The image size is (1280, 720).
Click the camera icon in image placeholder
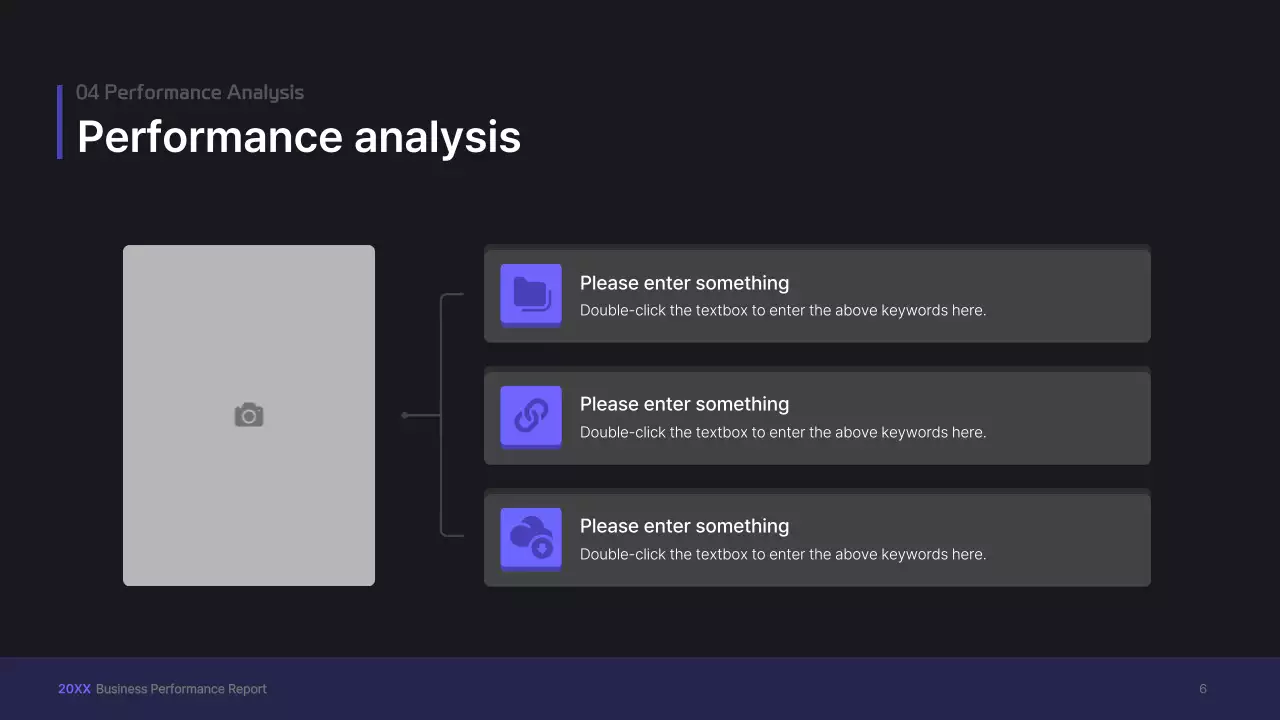coord(249,415)
